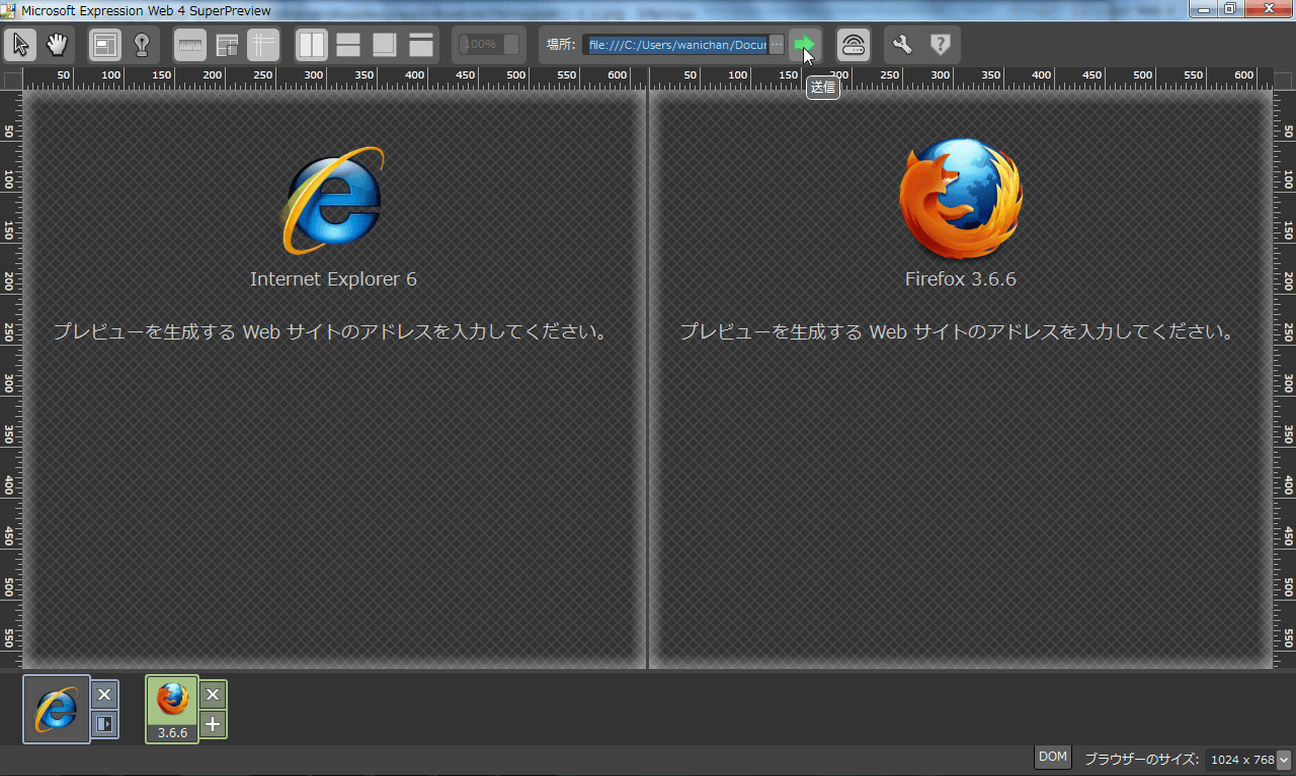Minimize the SuperPreview window

coord(1203,9)
